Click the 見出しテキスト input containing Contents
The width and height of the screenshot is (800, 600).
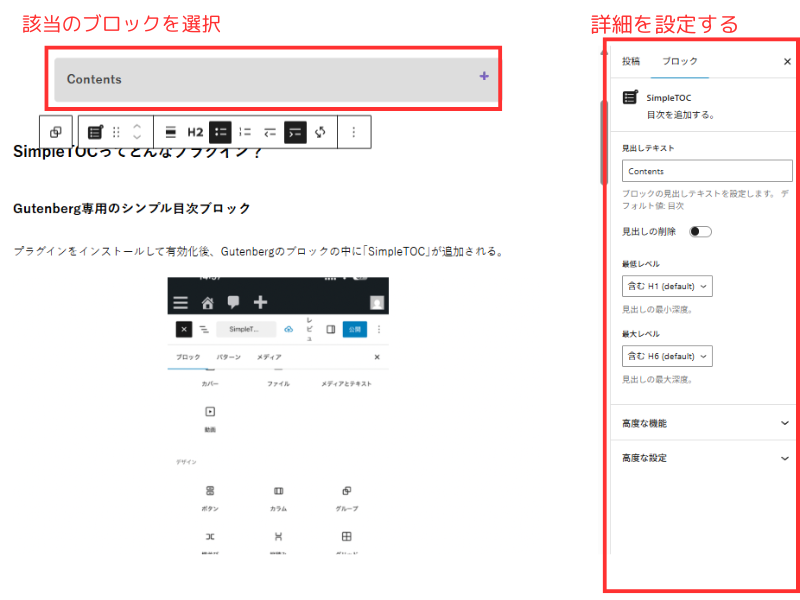tap(707, 171)
